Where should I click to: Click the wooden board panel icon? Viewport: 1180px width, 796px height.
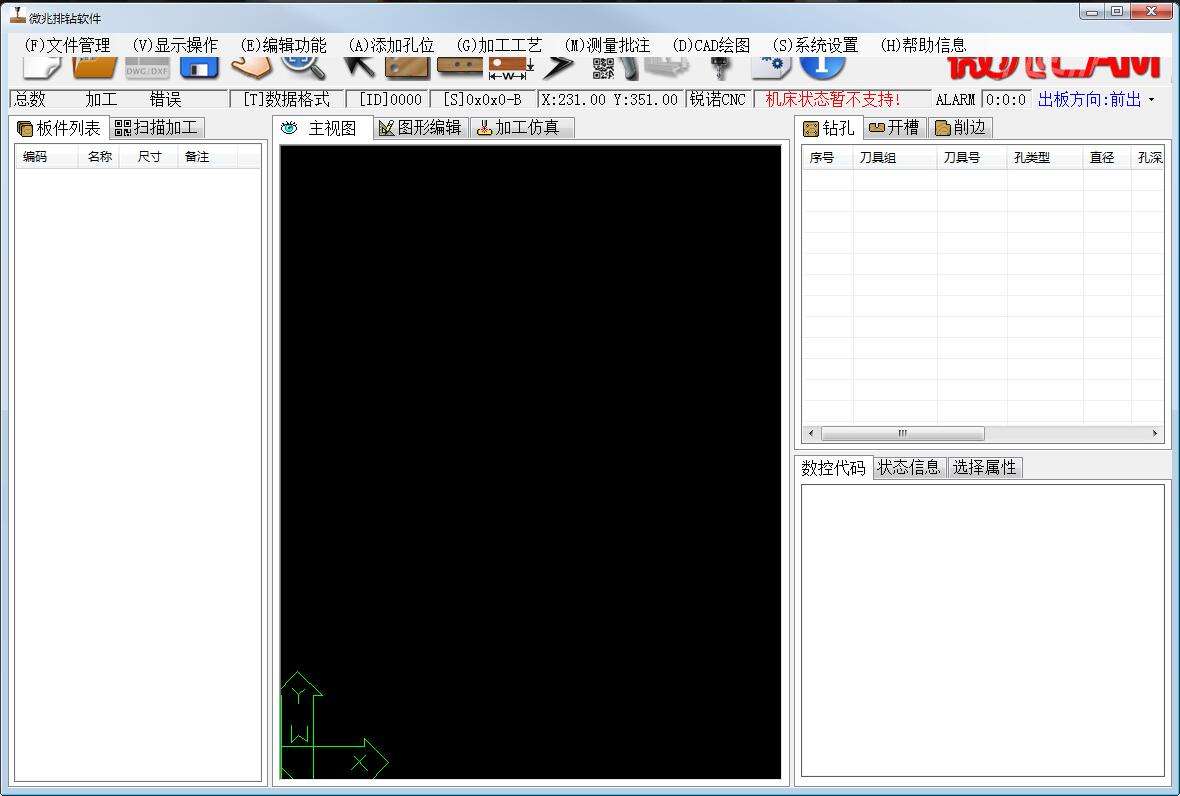407,67
